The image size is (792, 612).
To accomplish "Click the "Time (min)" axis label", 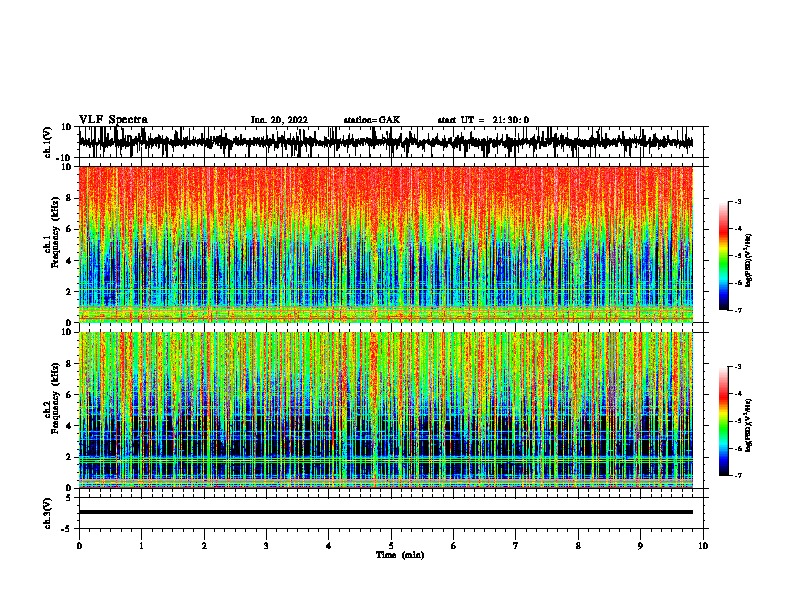I will pos(400,555).
